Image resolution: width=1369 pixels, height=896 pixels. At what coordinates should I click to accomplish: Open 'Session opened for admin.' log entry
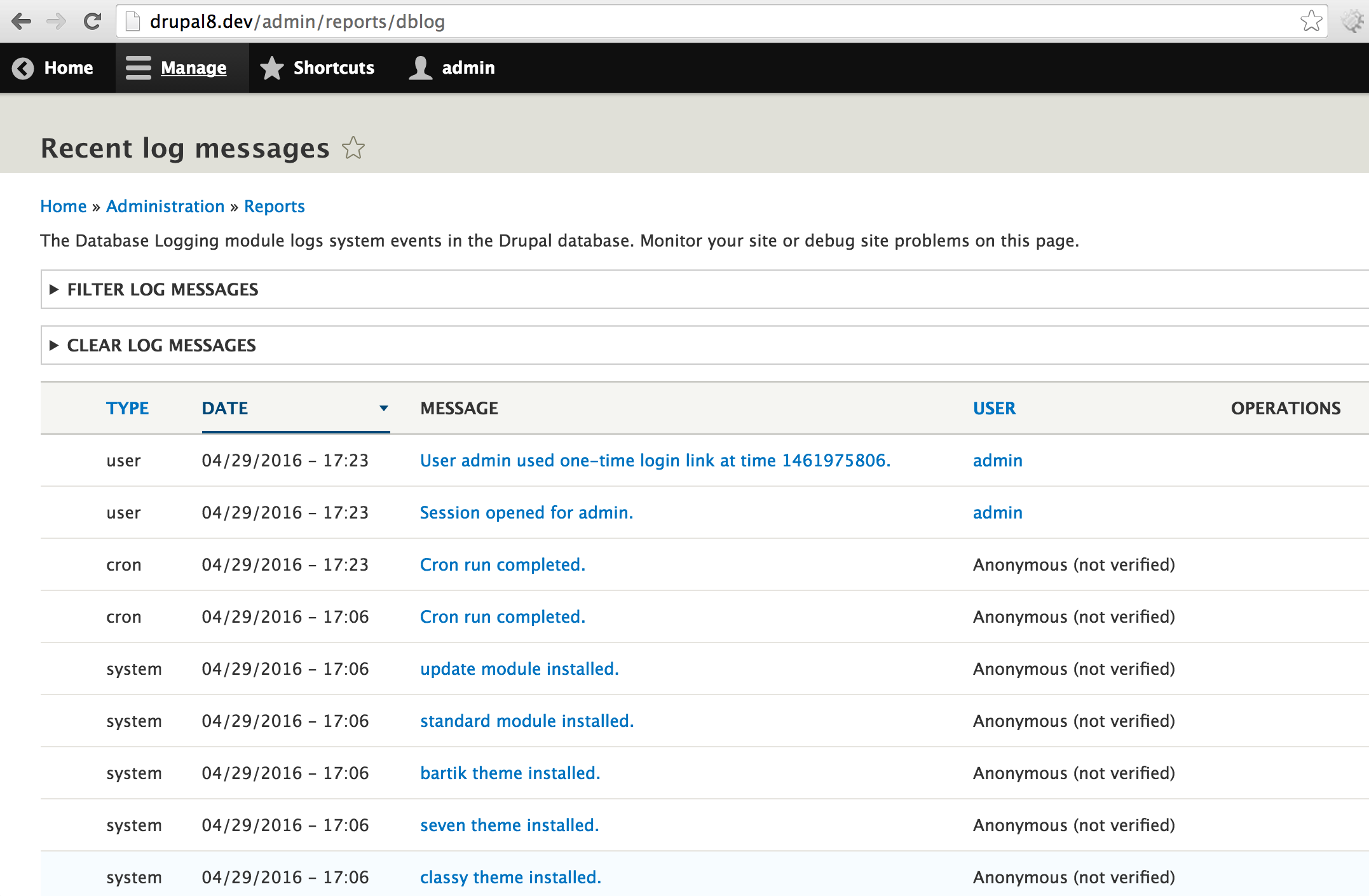(x=526, y=513)
